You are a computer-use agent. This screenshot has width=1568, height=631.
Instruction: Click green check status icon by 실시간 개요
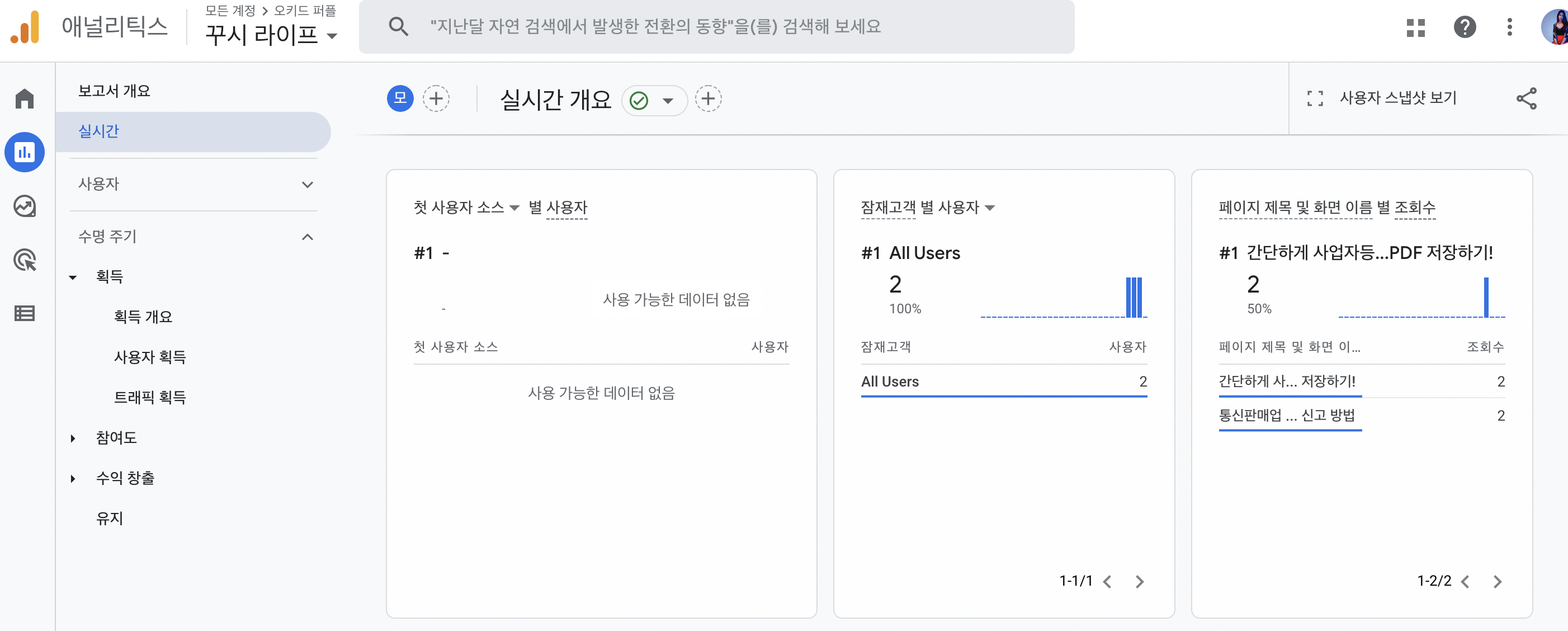639,101
